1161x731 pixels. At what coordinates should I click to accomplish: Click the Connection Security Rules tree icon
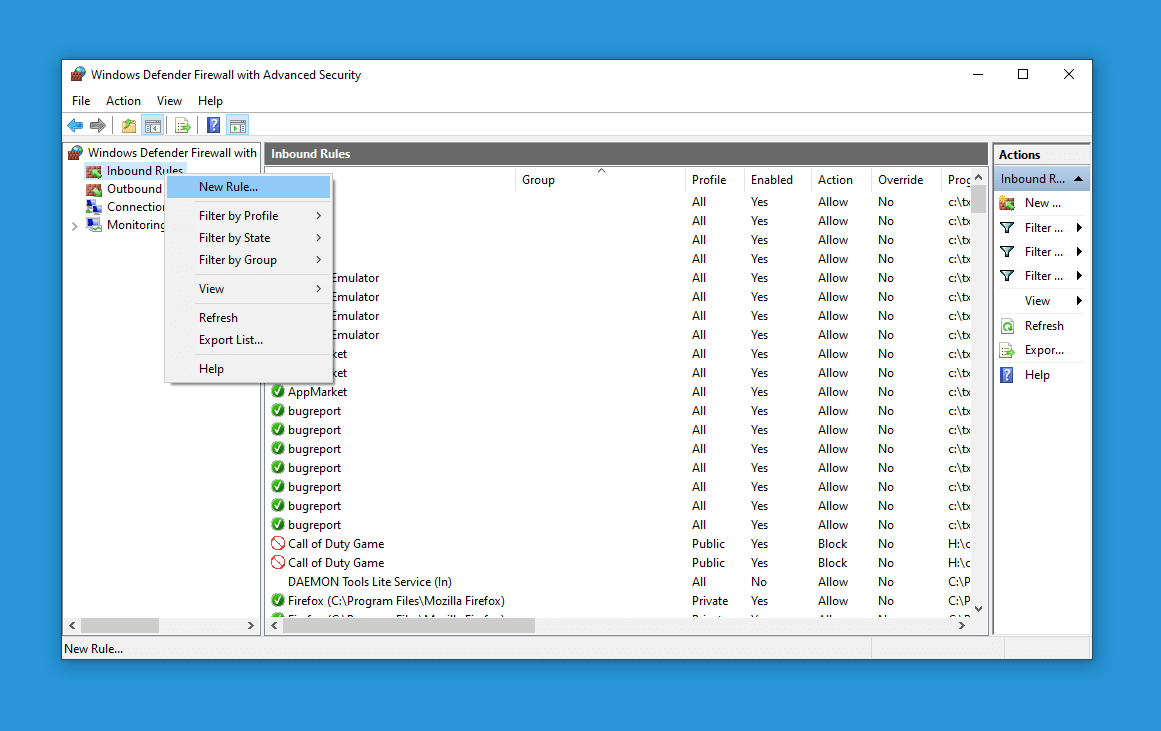click(94, 207)
